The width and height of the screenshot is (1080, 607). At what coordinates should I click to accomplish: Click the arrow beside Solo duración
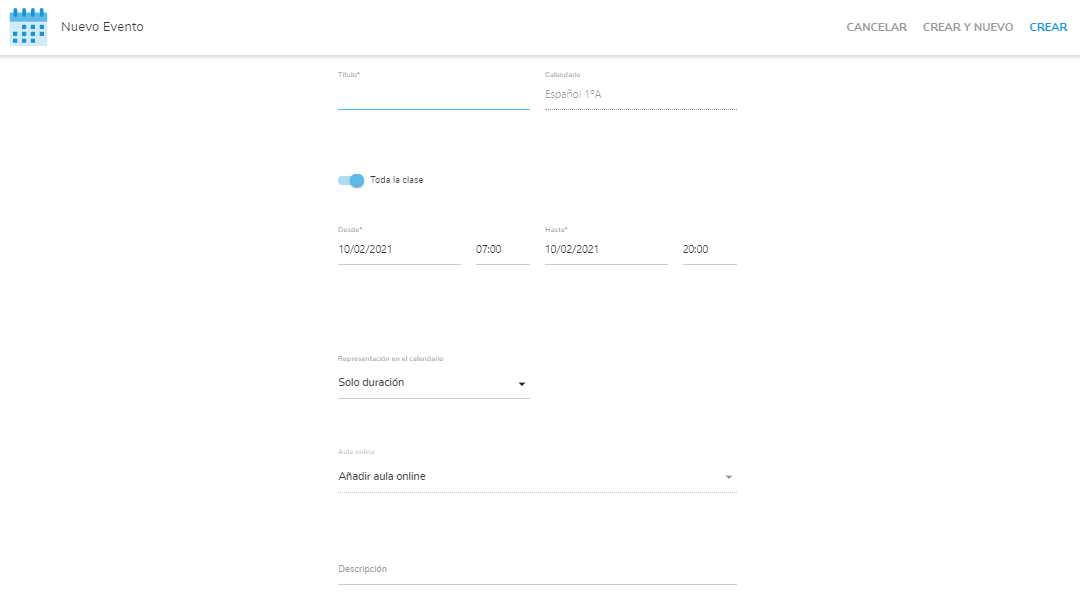(521, 384)
